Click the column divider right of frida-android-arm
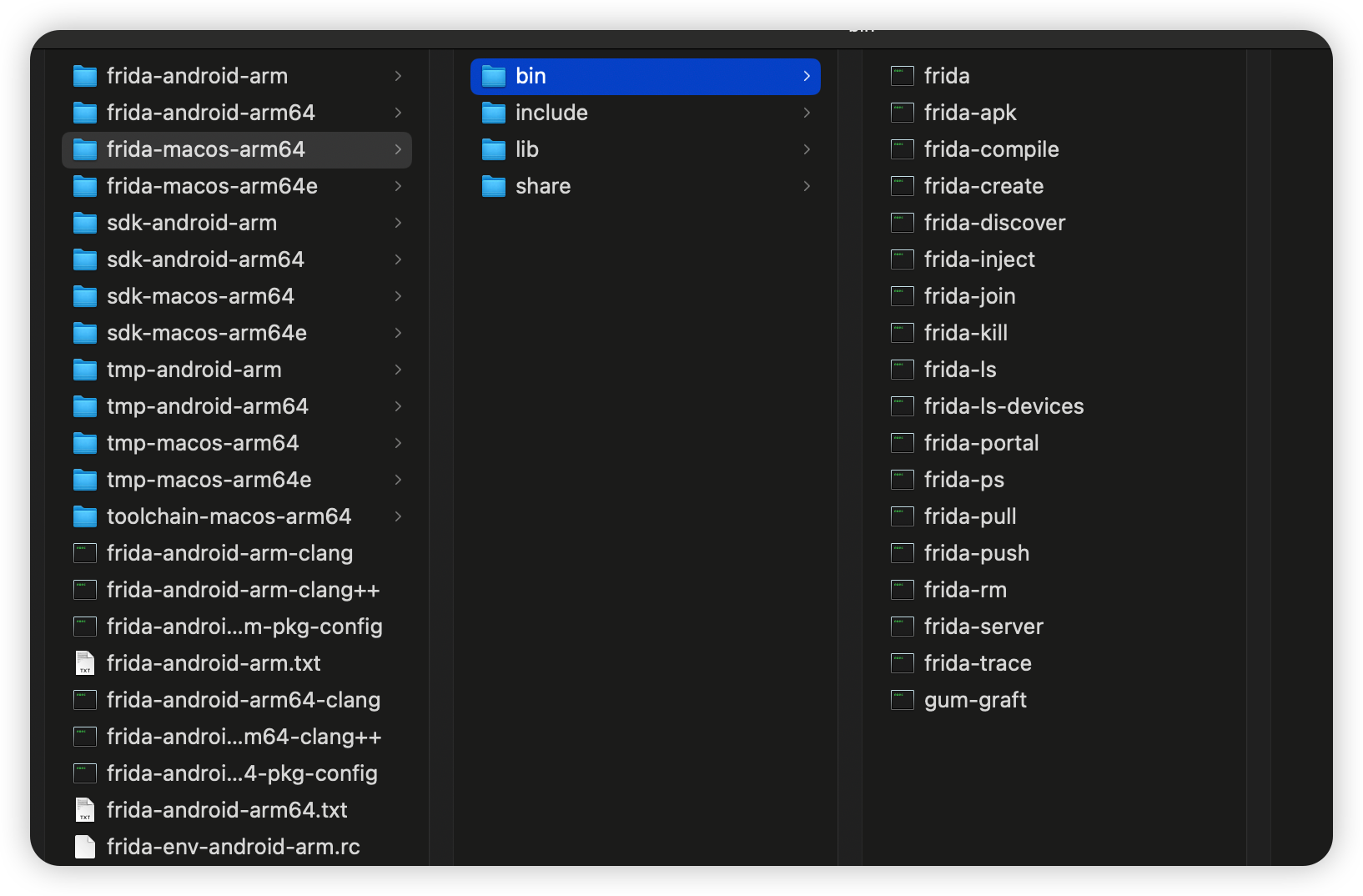Image resolution: width=1363 pixels, height=896 pixels. tap(441, 457)
